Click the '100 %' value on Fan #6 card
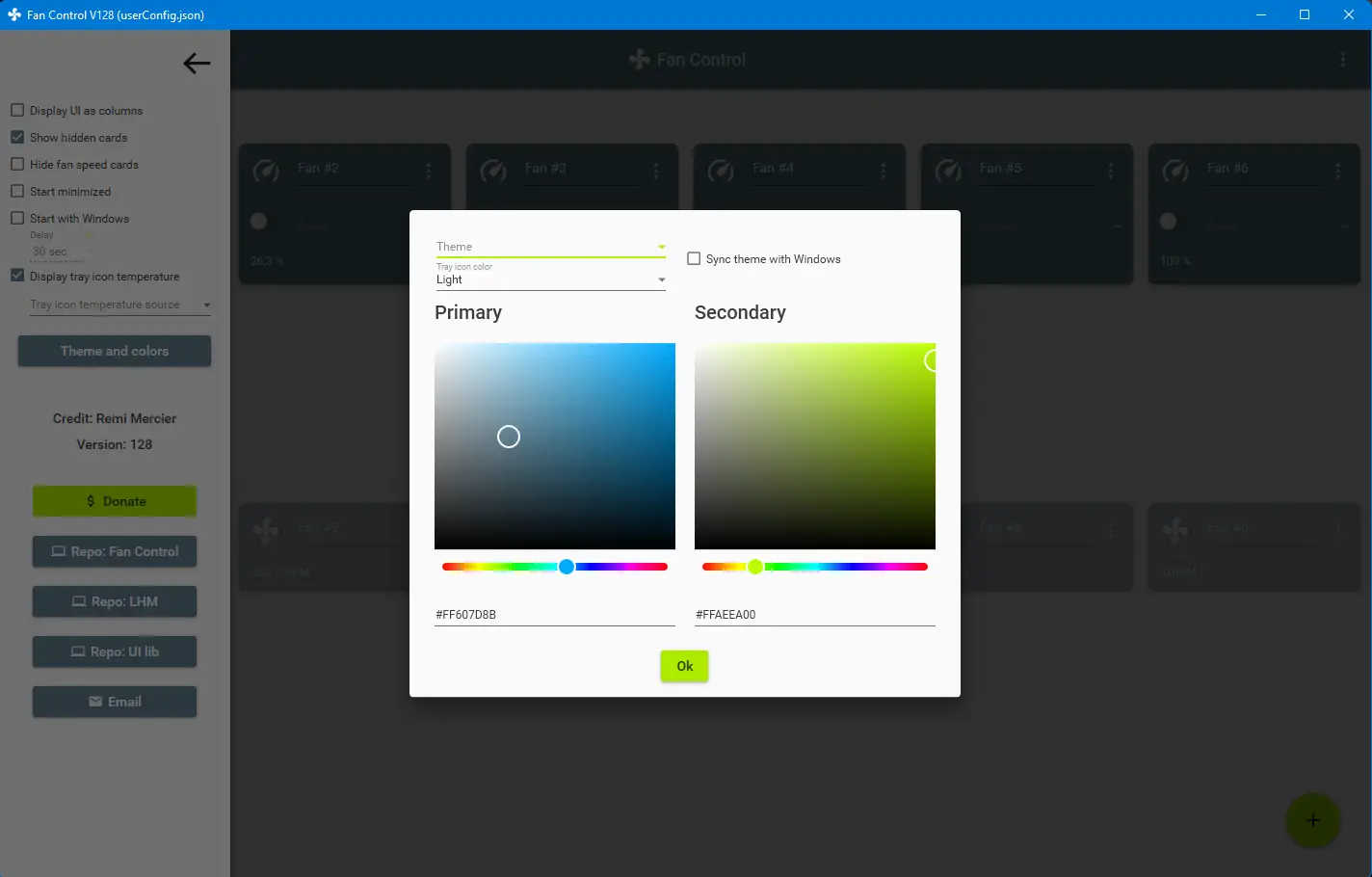The image size is (1372, 877). coord(1175,261)
